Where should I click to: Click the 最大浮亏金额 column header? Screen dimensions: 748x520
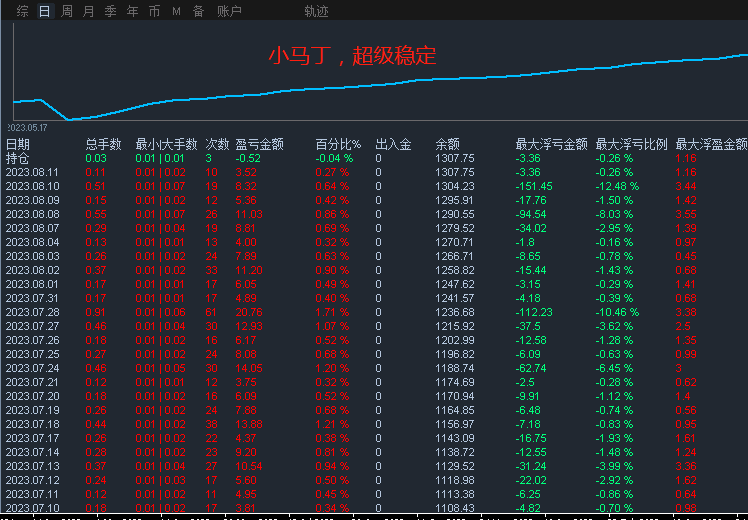551,144
